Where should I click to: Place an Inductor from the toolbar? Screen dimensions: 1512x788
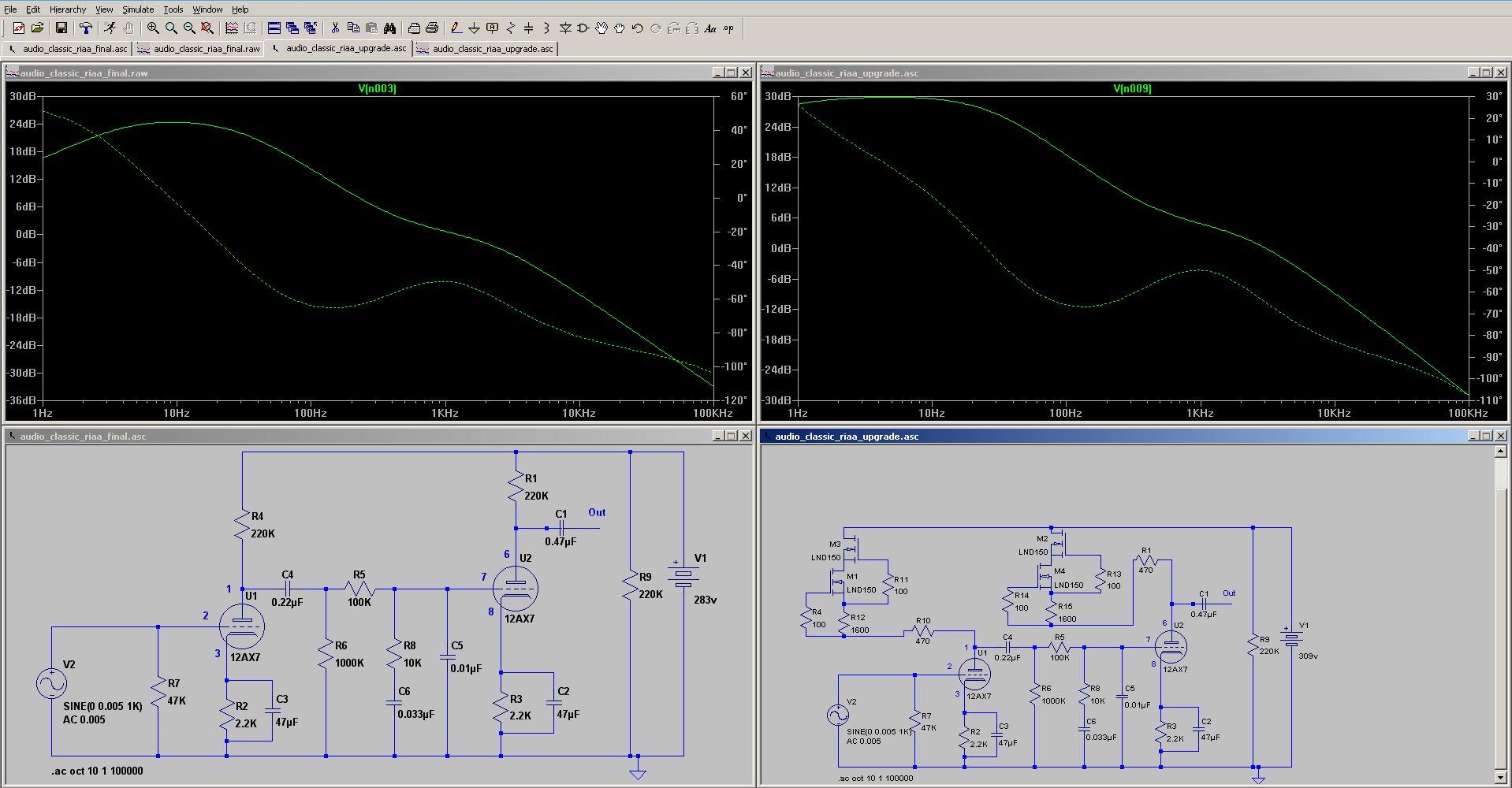tap(546, 28)
